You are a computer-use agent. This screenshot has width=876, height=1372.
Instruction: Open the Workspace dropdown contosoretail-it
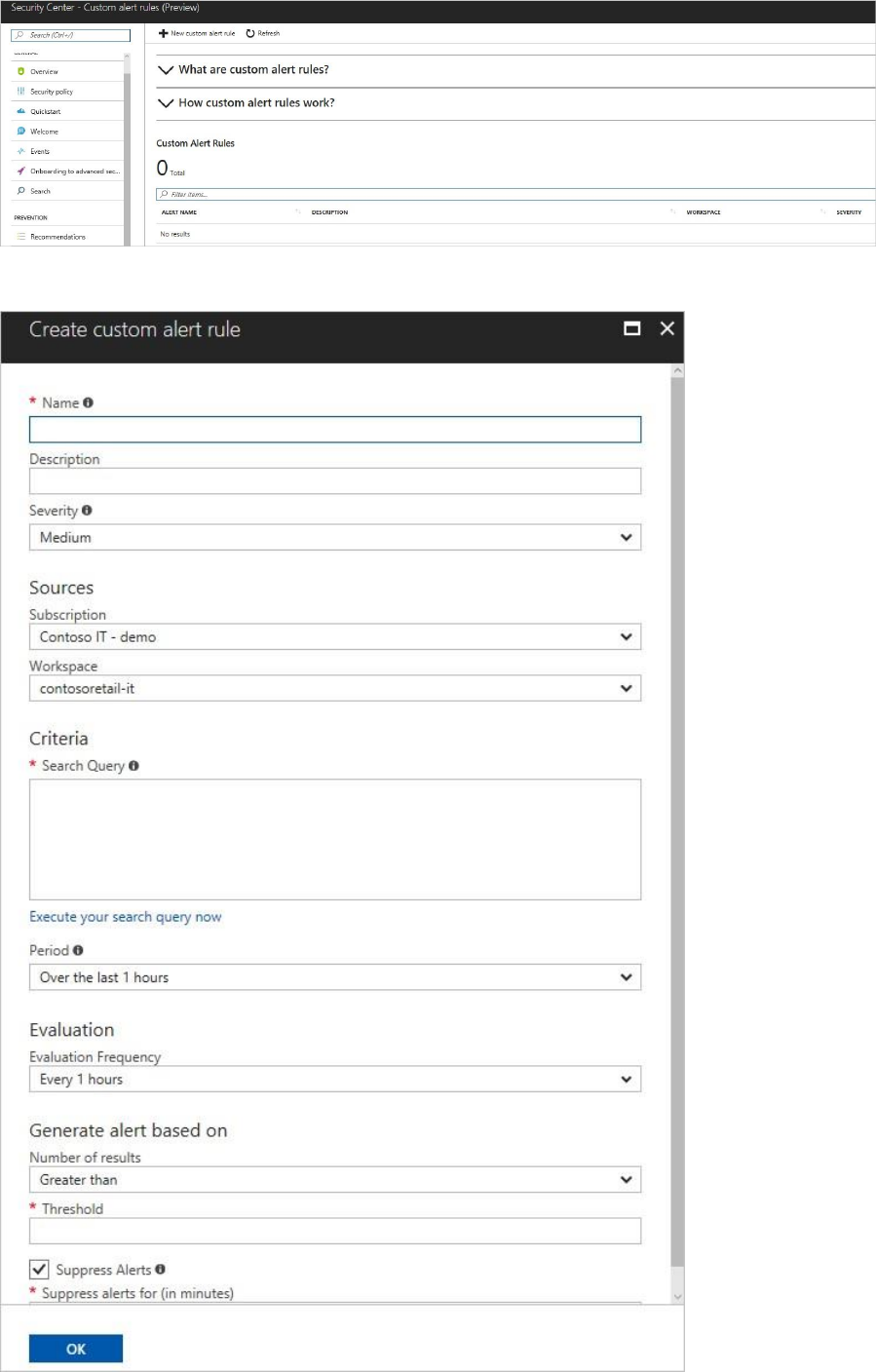point(334,688)
